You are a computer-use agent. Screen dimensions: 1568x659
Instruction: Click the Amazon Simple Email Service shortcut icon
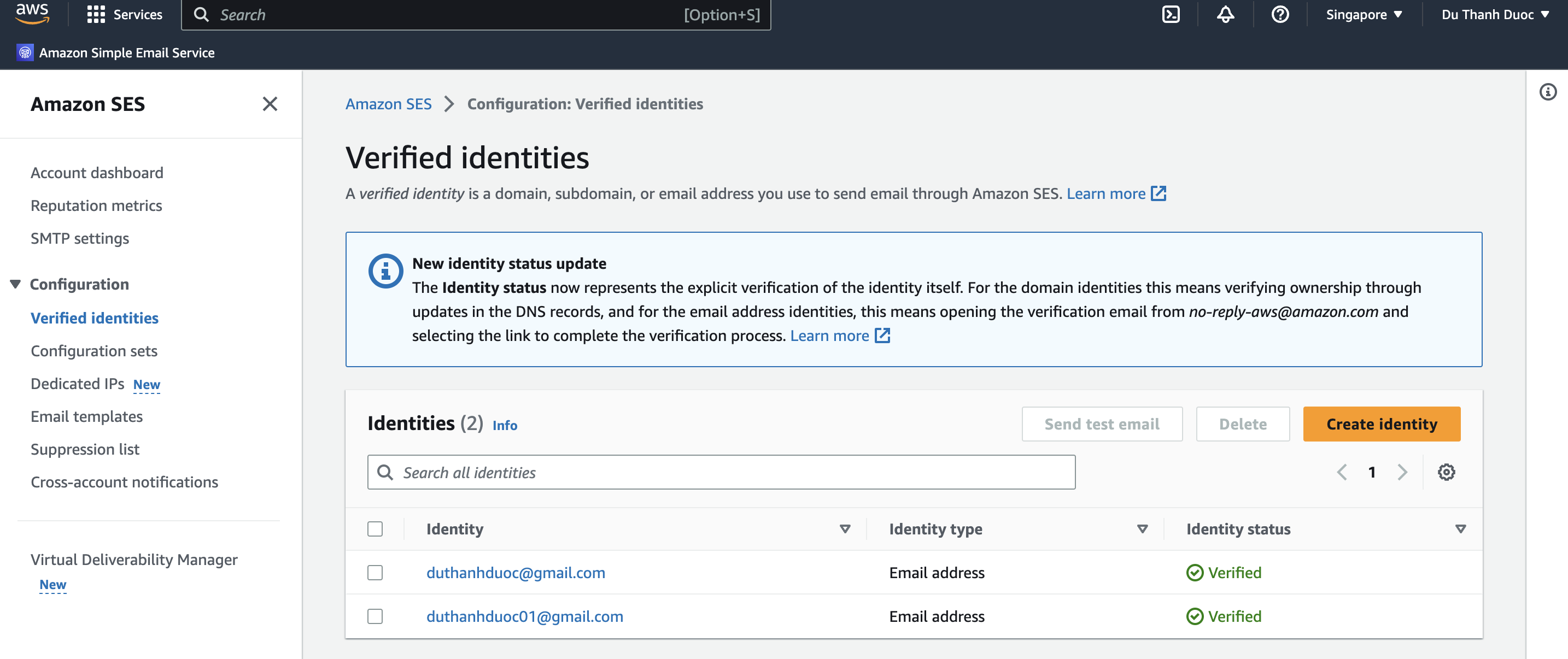pyautogui.click(x=25, y=53)
